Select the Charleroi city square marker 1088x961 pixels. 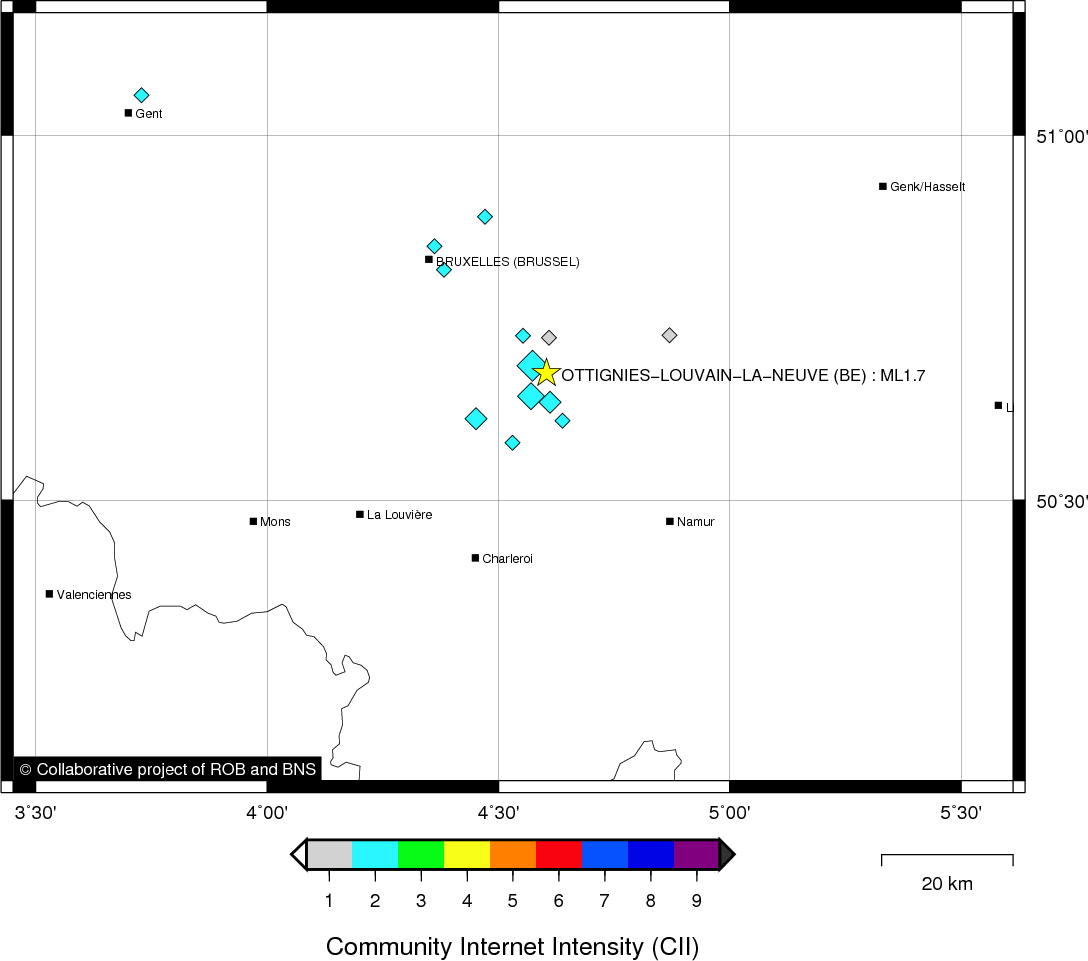click(475, 558)
